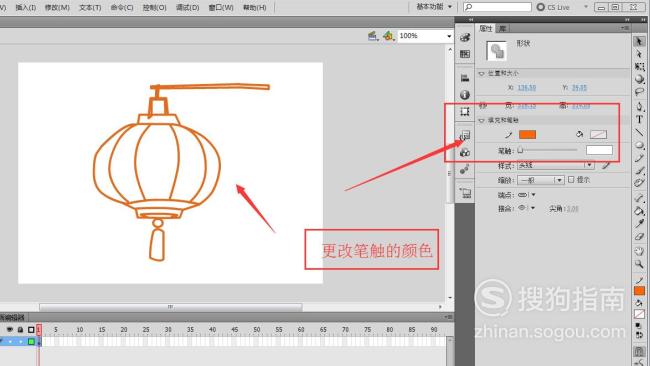
Task: Edit stroke style with pencil icon
Action: point(606,165)
